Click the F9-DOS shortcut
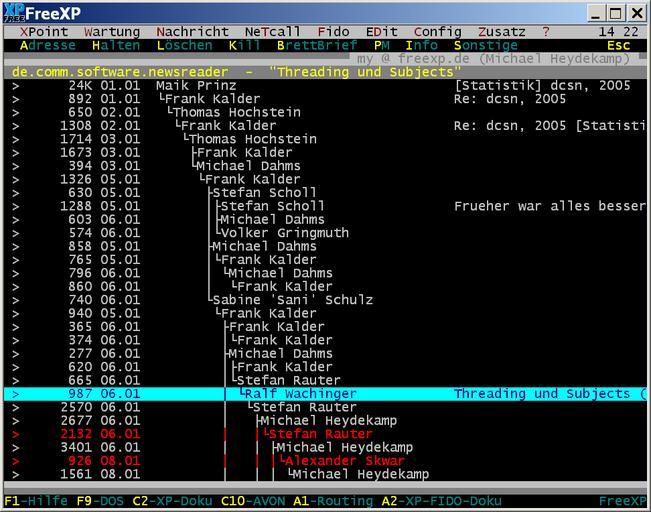This screenshot has width=651, height=512. tap(100, 500)
